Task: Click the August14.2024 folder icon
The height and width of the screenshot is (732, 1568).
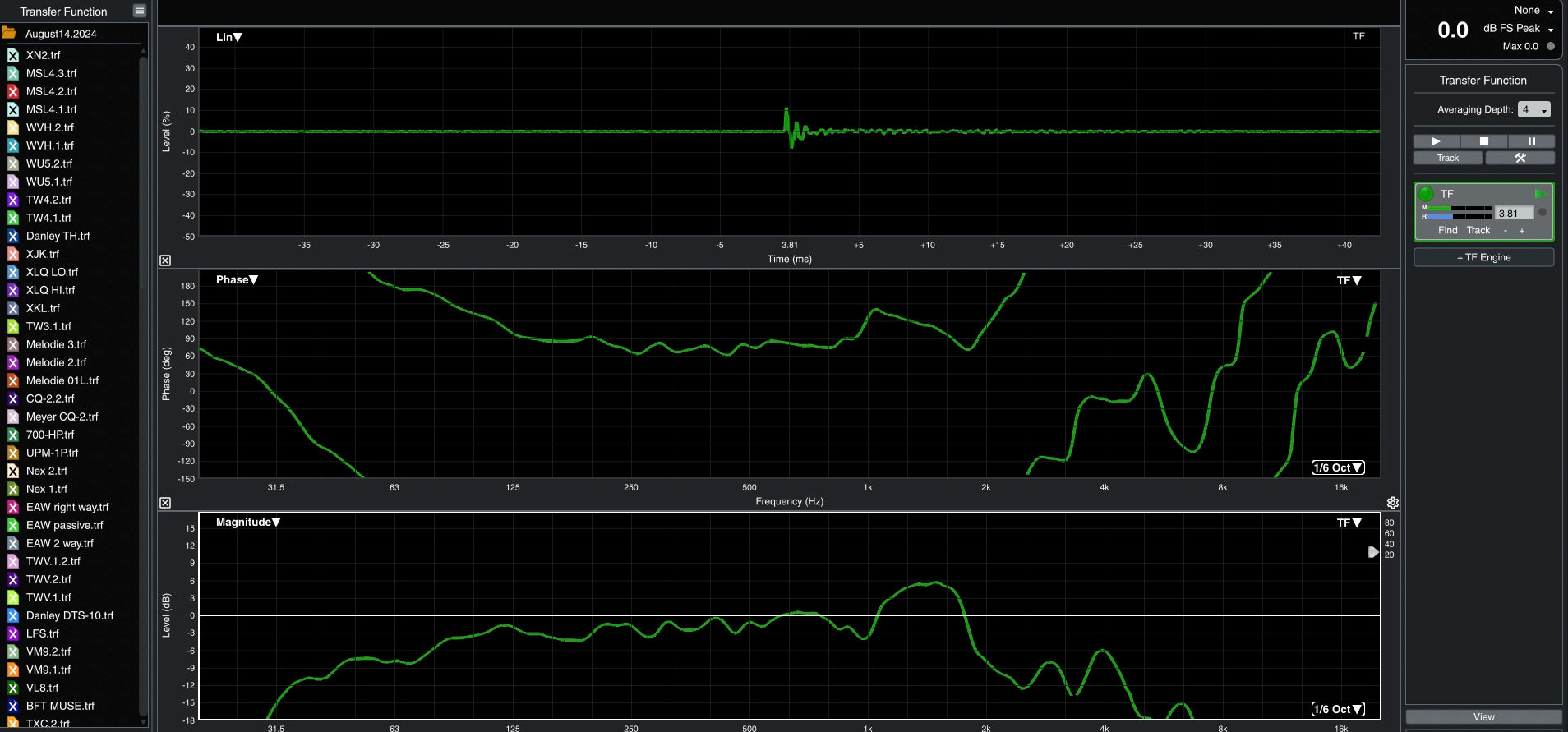Action: (9, 33)
